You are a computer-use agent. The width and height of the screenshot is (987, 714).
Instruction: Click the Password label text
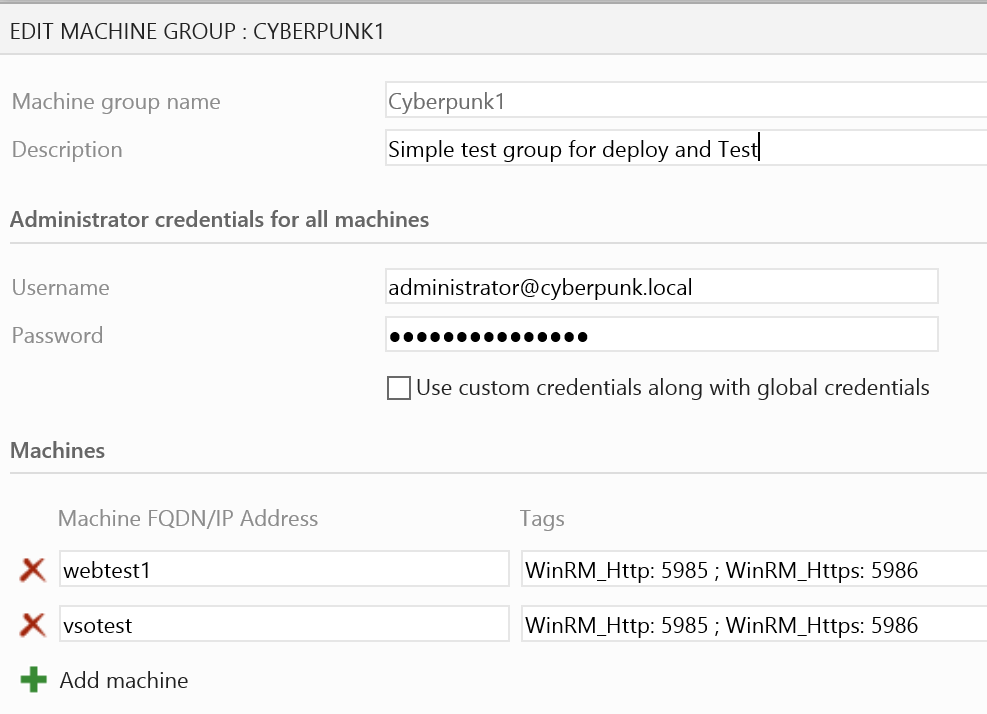click(57, 336)
